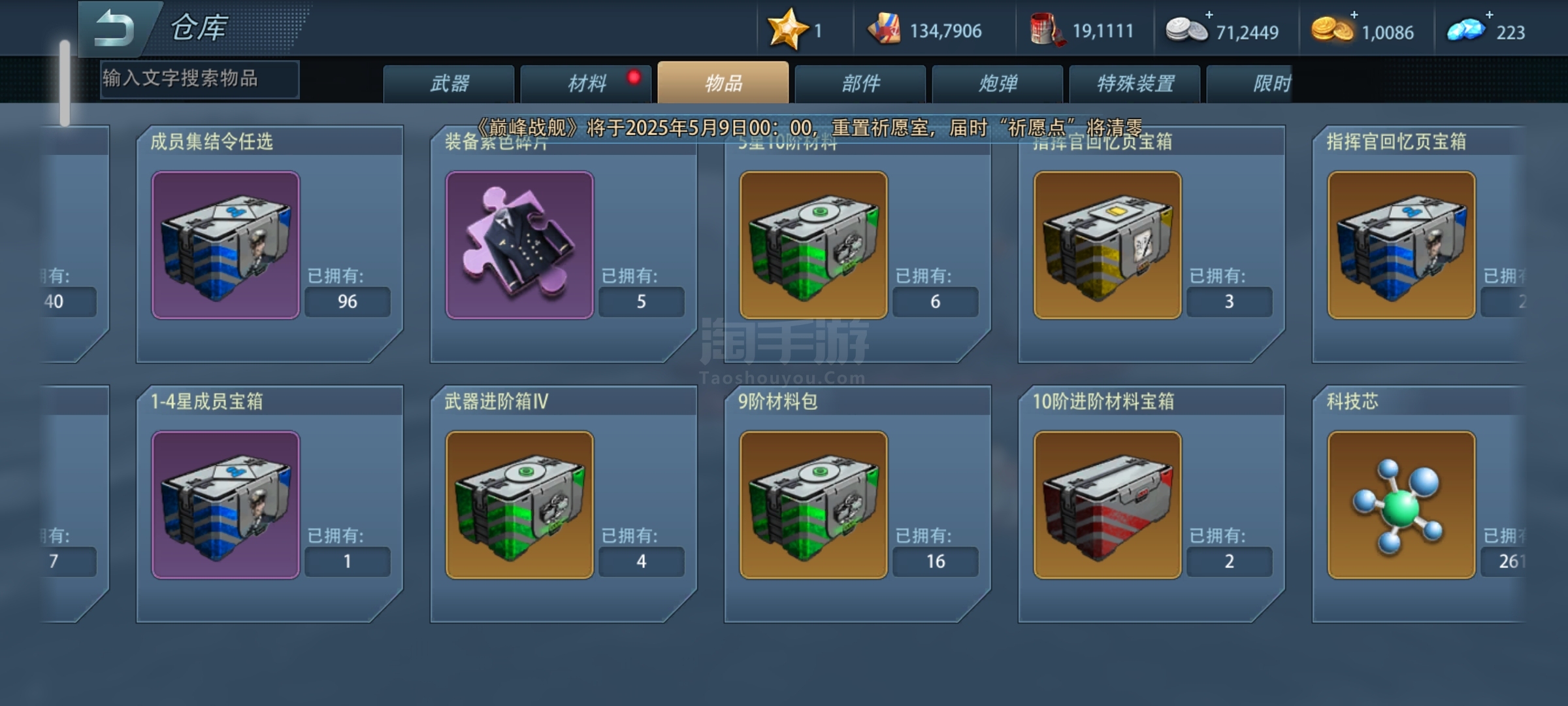Click the gold star level icon
The width and height of the screenshot is (1568, 706).
(787, 29)
